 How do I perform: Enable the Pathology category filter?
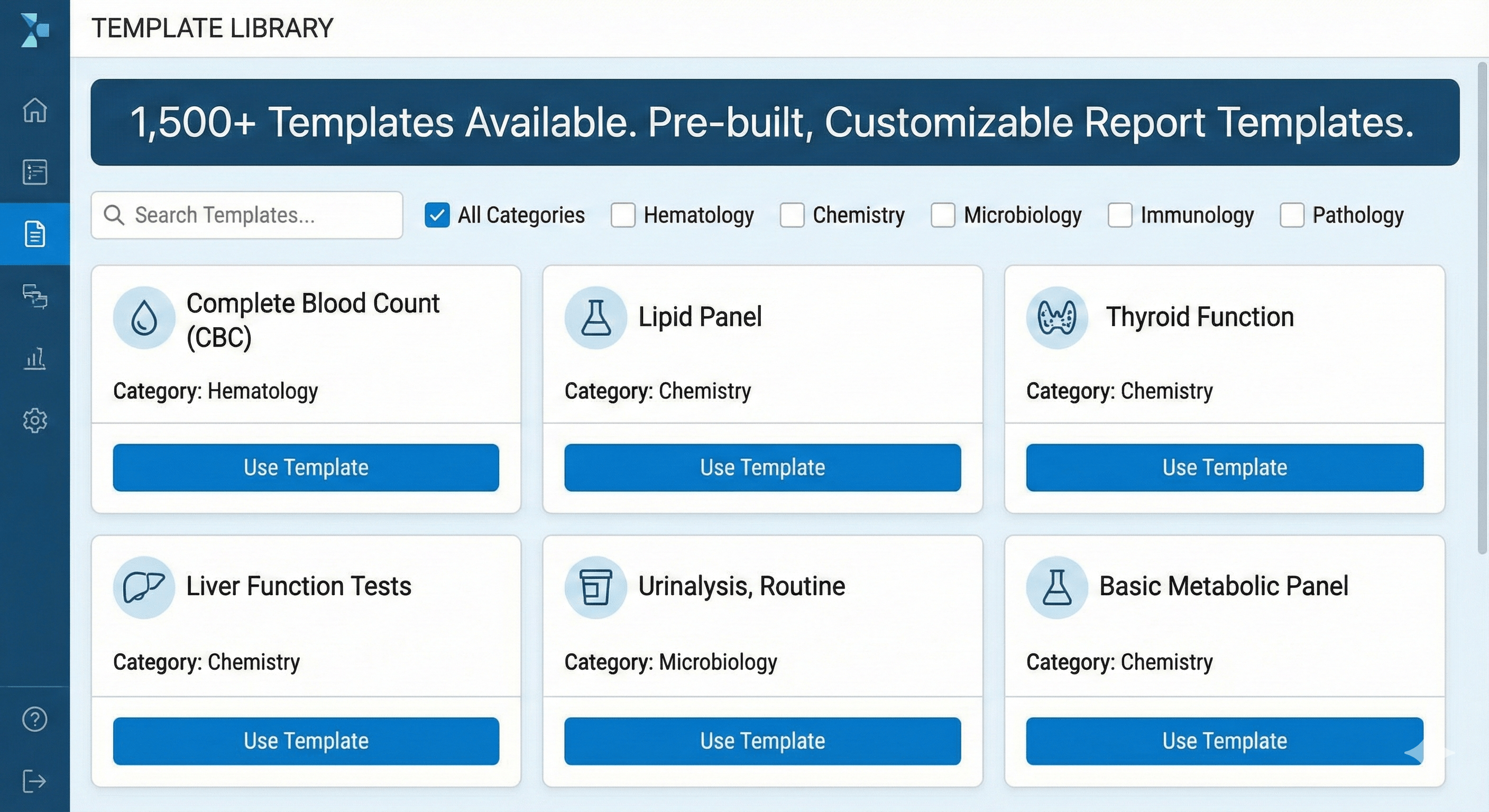(1292, 215)
